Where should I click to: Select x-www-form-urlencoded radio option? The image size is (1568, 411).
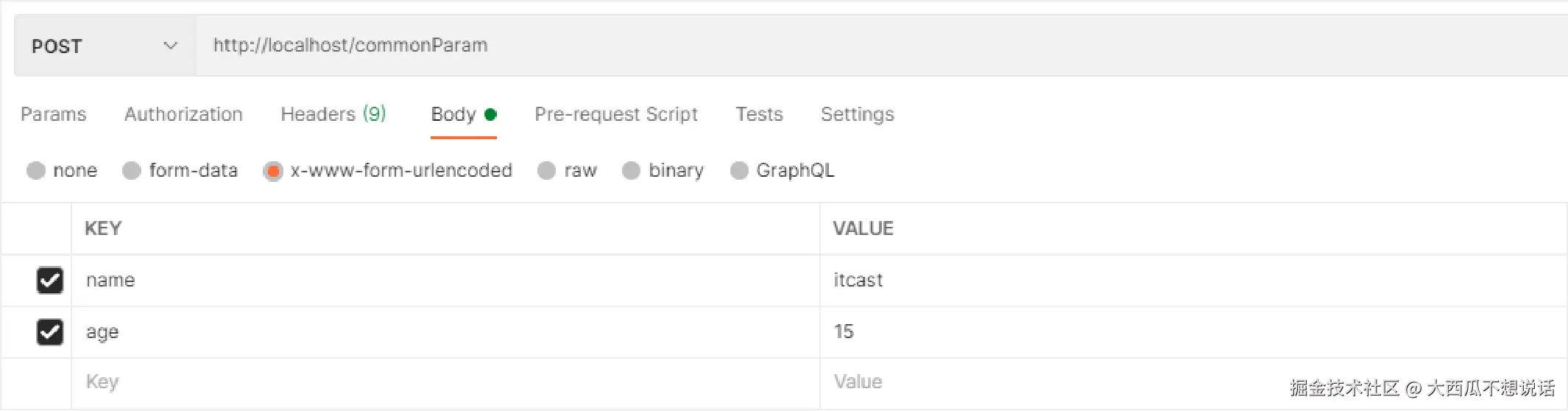[x=273, y=171]
